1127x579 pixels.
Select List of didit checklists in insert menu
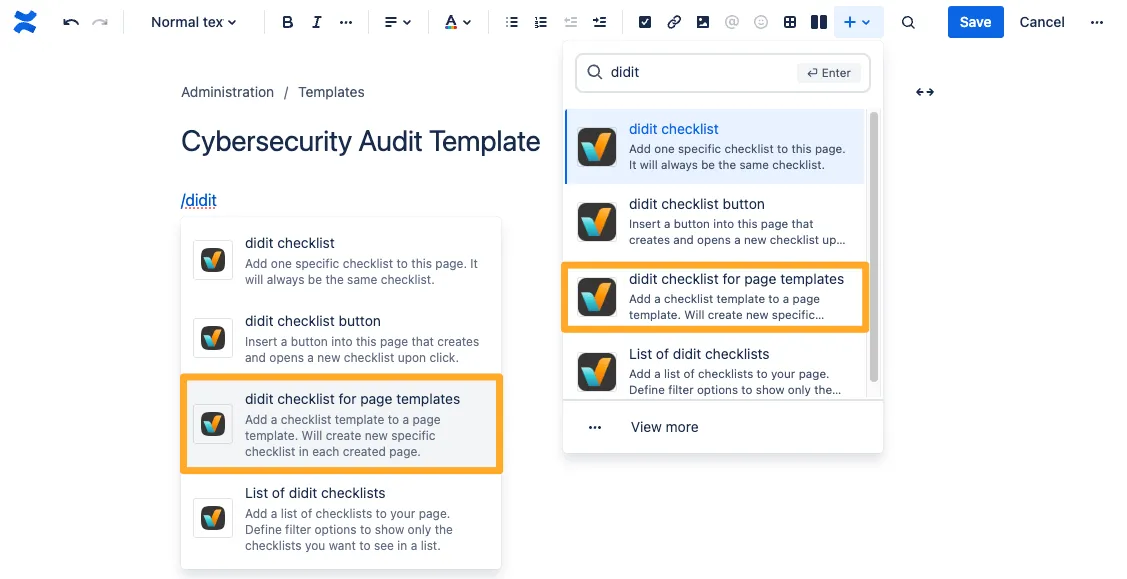point(715,371)
